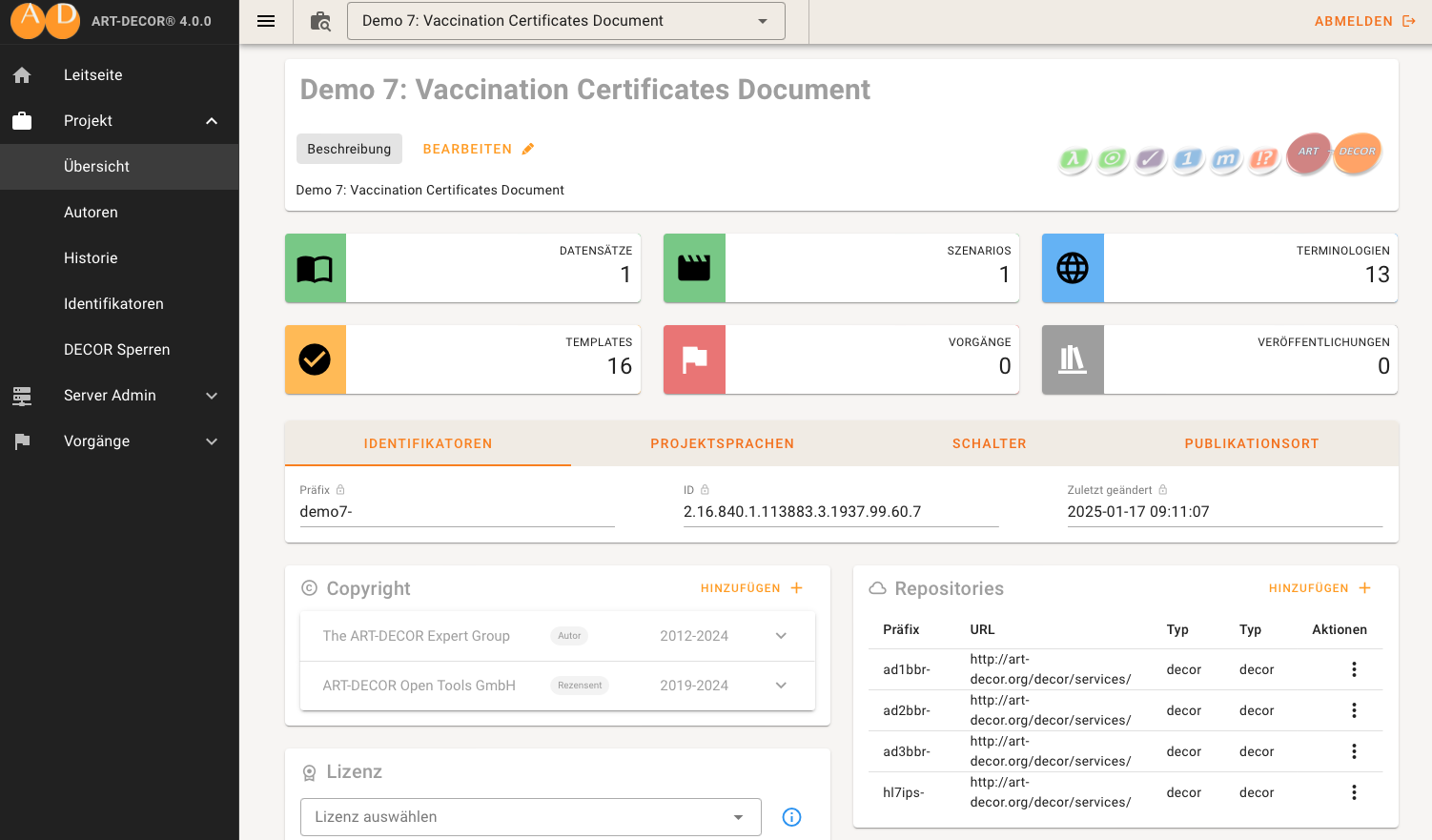Click the Bearbeiten button
Screen dimensions: 1432x840
coord(478,149)
